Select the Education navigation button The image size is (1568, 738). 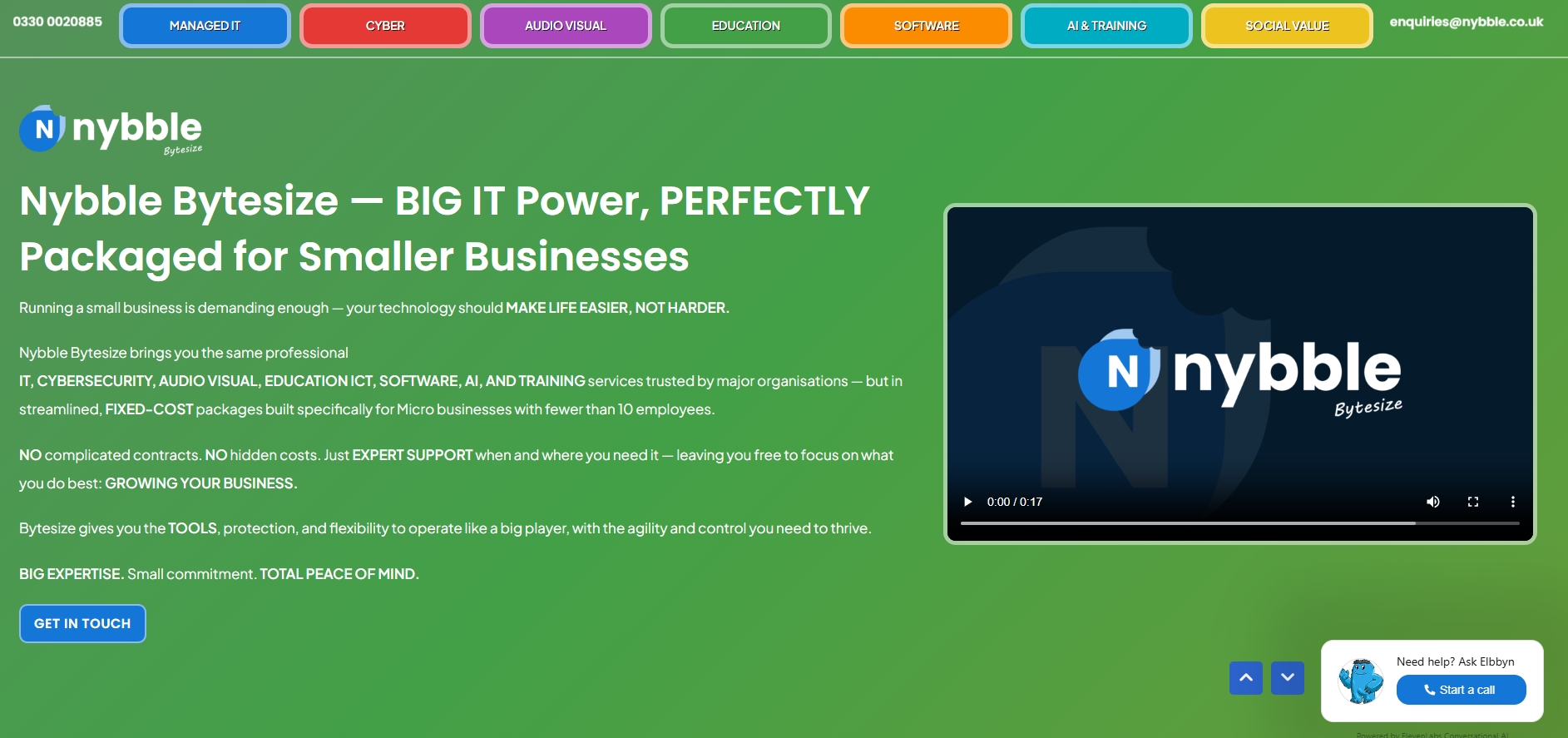(x=745, y=26)
